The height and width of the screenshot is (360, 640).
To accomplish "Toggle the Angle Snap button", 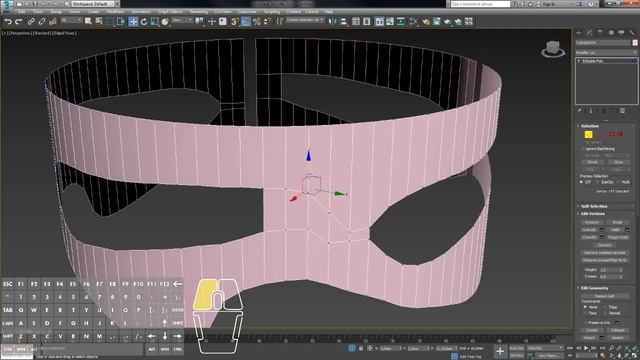I will point(246,21).
